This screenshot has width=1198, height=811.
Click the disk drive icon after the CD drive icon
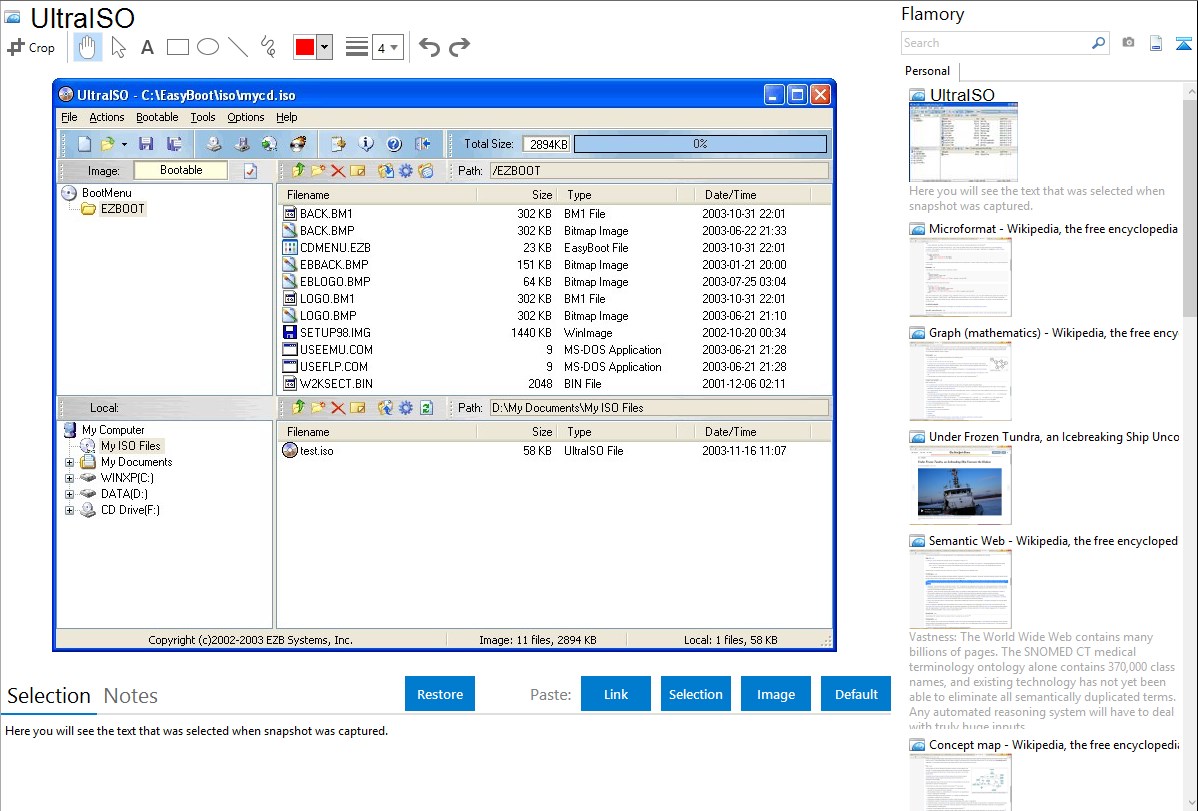tap(242, 144)
